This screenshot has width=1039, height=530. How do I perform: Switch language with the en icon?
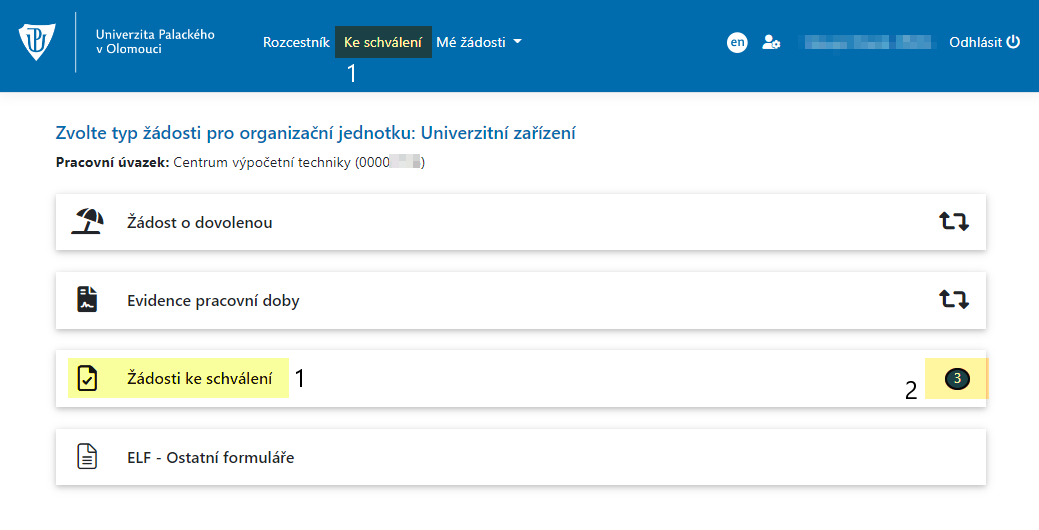[737, 42]
